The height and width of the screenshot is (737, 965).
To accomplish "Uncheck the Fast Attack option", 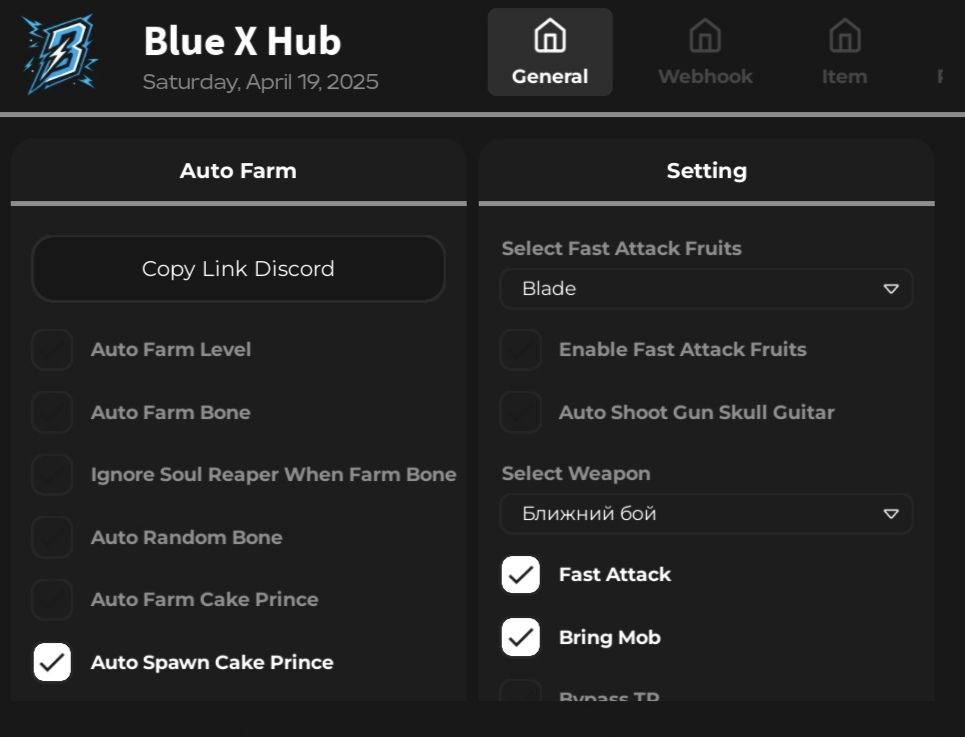I will pos(521,575).
